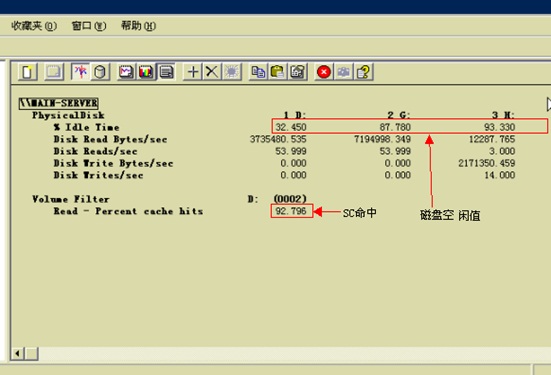Click the horizontal scrollbar left arrow
Screen dimensions: 551x375
tap(18, 353)
